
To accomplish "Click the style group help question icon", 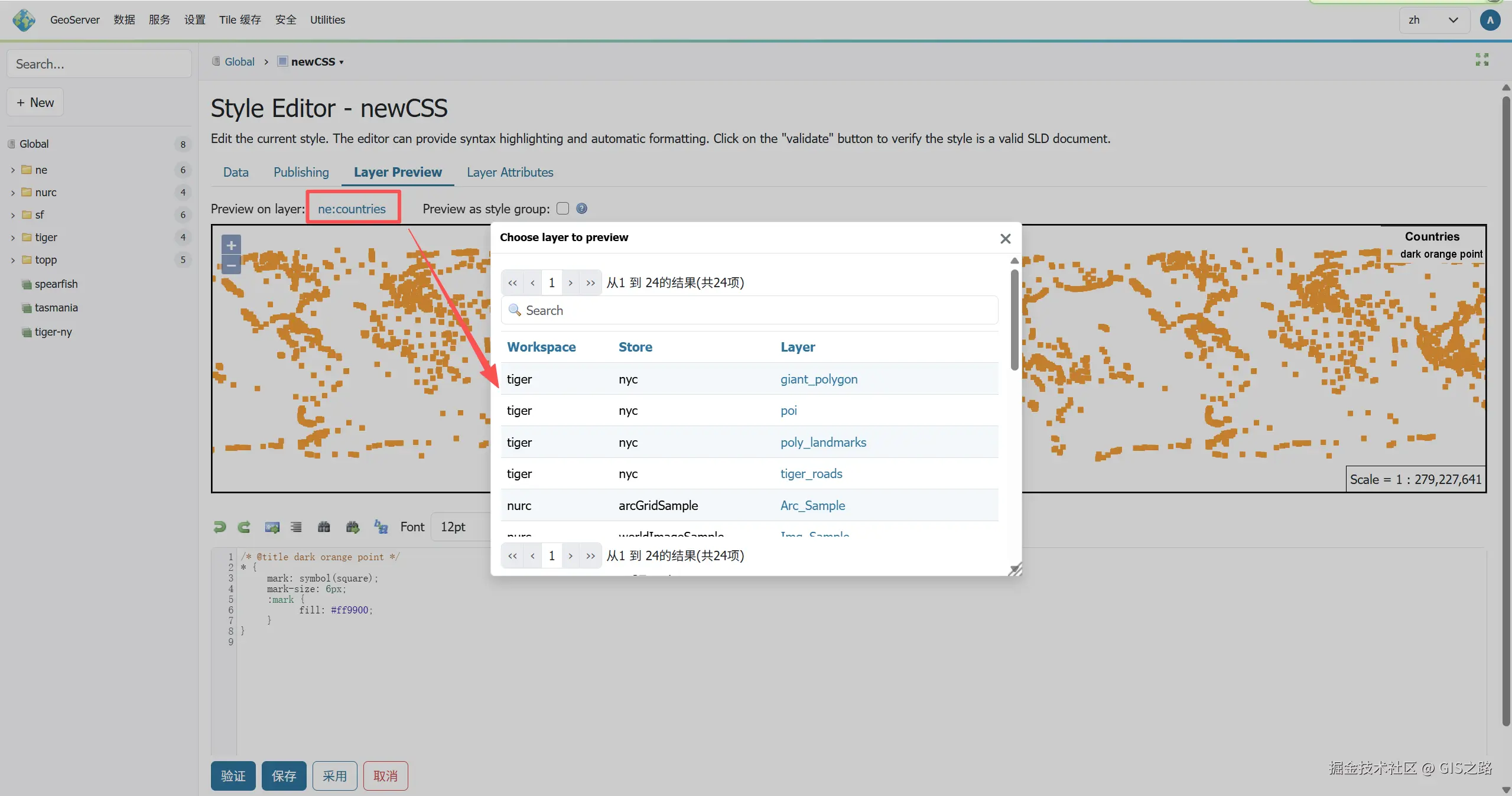I will pos(581,209).
